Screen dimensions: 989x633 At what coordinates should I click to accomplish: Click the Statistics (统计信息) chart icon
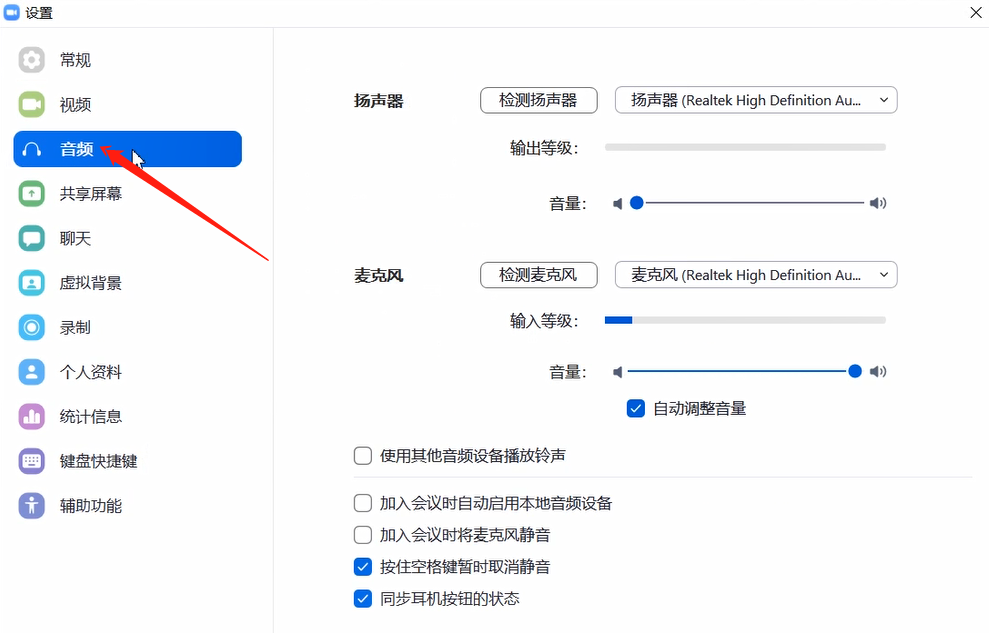tap(32, 416)
